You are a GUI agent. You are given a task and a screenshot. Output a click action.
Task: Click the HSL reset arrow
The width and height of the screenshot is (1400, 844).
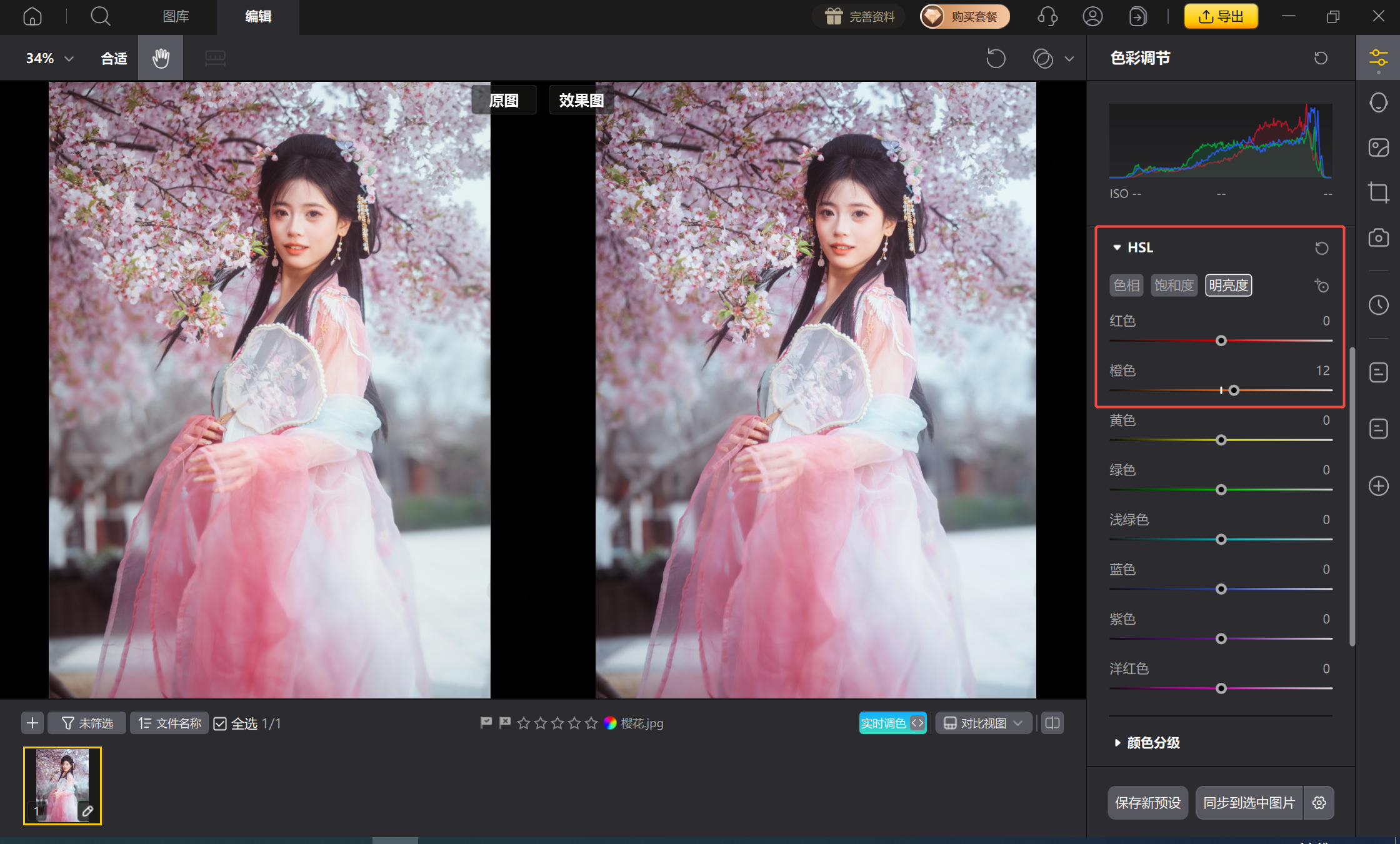[1321, 248]
